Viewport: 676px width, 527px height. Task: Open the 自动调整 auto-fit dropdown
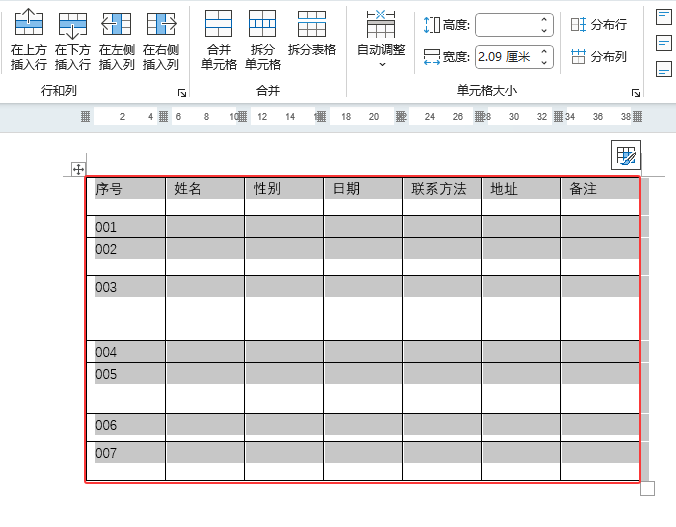coord(381,40)
